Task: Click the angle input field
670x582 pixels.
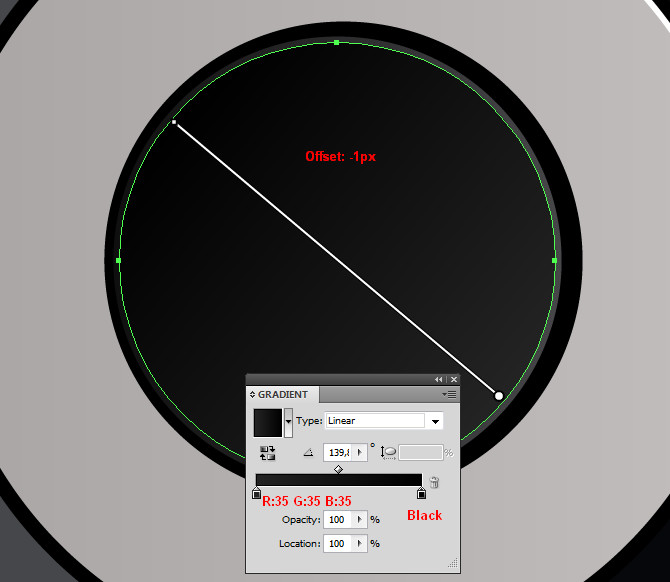Action: click(x=338, y=453)
